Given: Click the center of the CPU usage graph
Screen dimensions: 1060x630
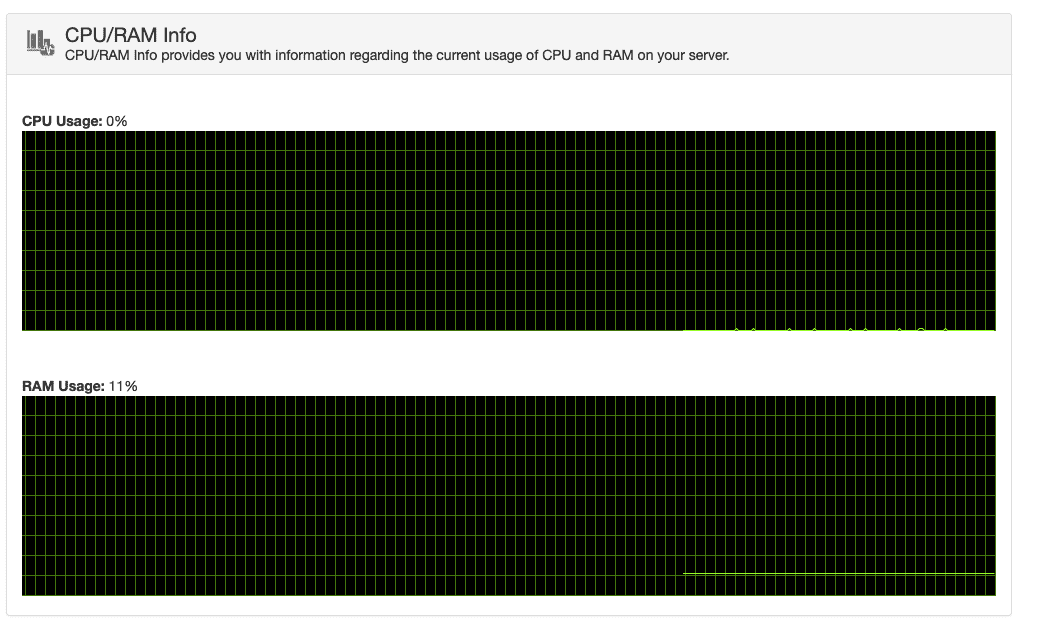Looking at the screenshot, I should 508,230.
